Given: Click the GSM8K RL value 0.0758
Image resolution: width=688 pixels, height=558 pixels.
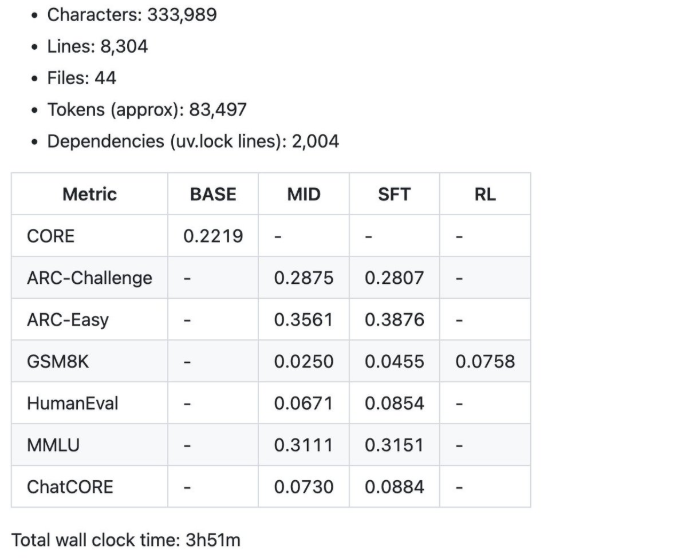Looking at the screenshot, I should (x=485, y=362).
